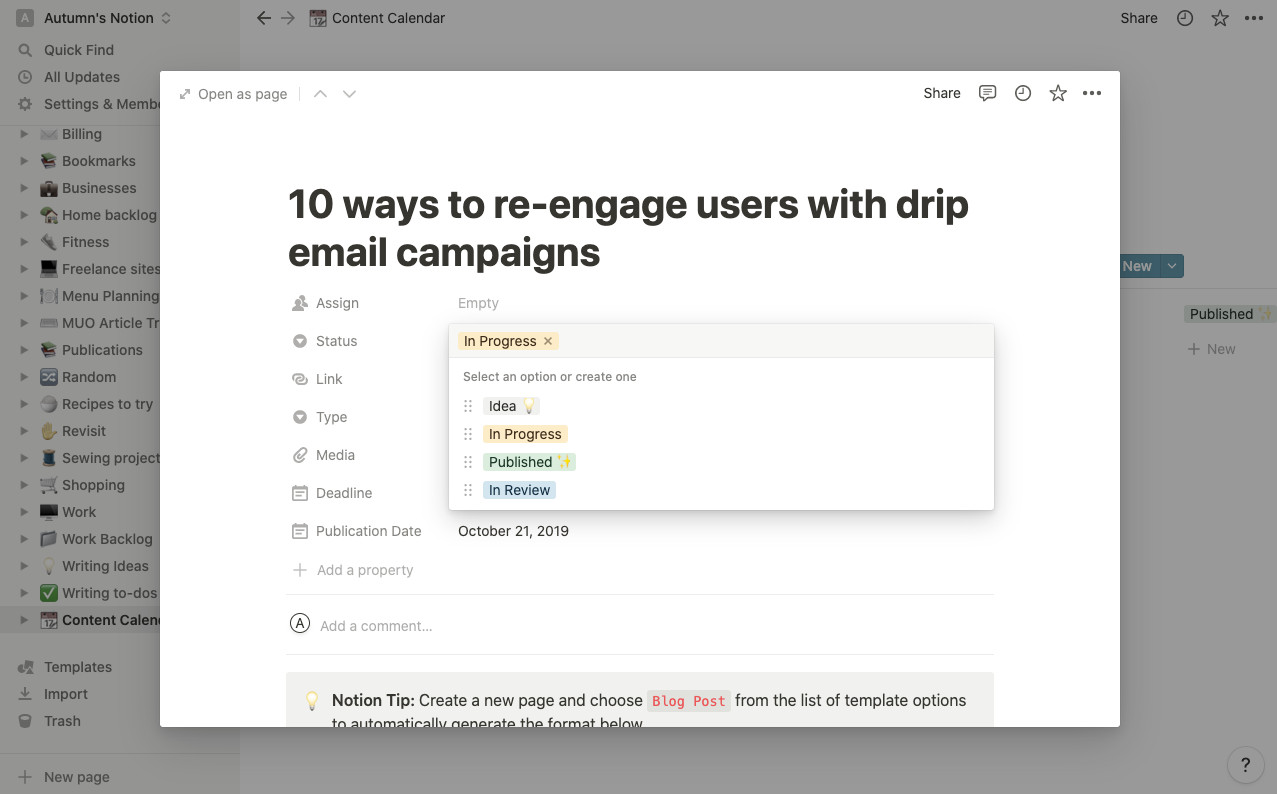The height and width of the screenshot is (794, 1277).
Task: Click the Media property paperclip icon
Action: (300, 455)
